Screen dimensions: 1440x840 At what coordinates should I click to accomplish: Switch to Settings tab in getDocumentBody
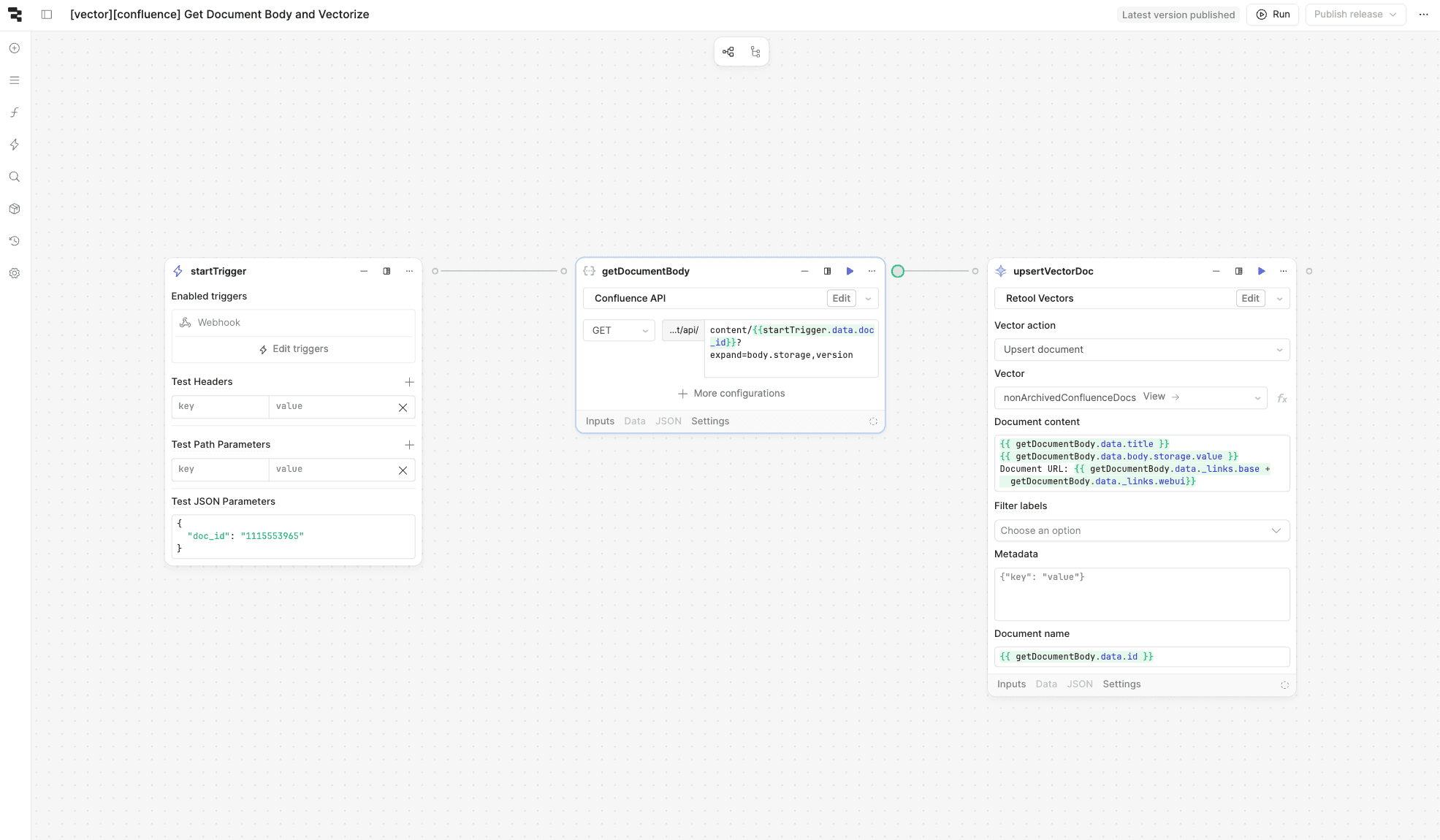tap(709, 421)
